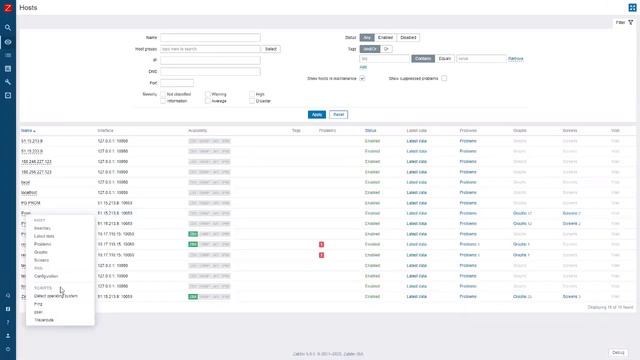The height and width of the screenshot is (360, 640).
Task: Click the Add tag link
Action: click(363, 67)
